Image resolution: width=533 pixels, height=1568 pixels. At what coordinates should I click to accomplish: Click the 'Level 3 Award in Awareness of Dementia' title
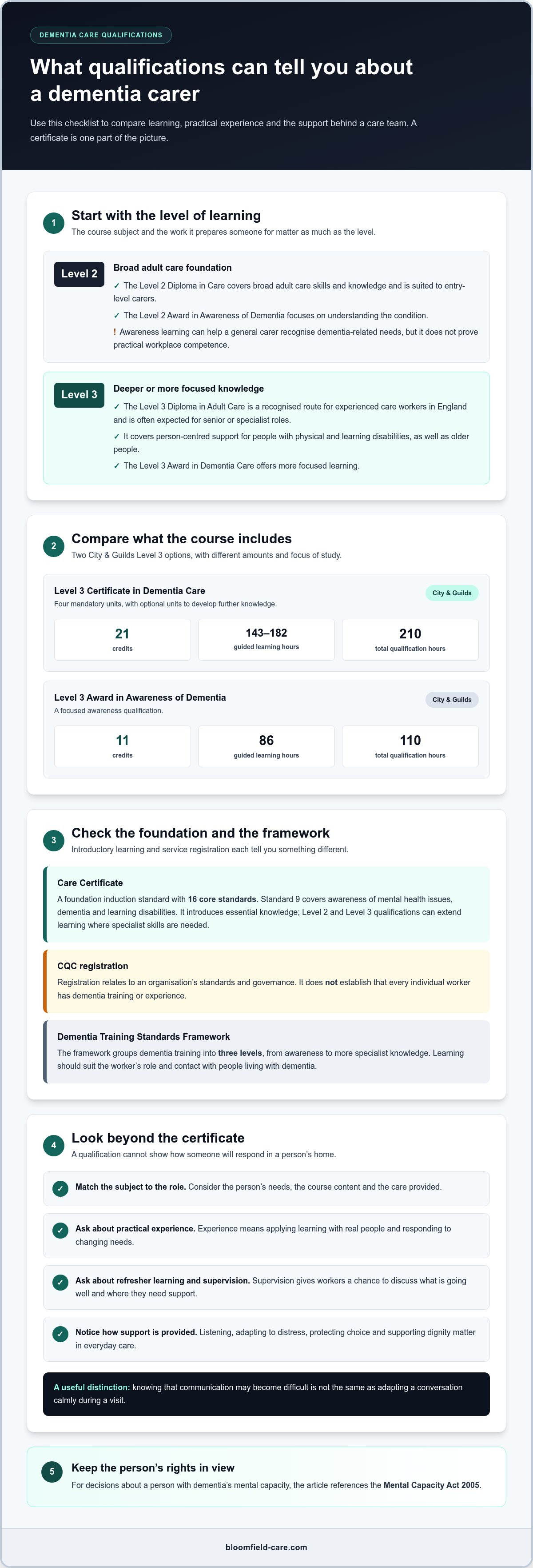point(140,698)
